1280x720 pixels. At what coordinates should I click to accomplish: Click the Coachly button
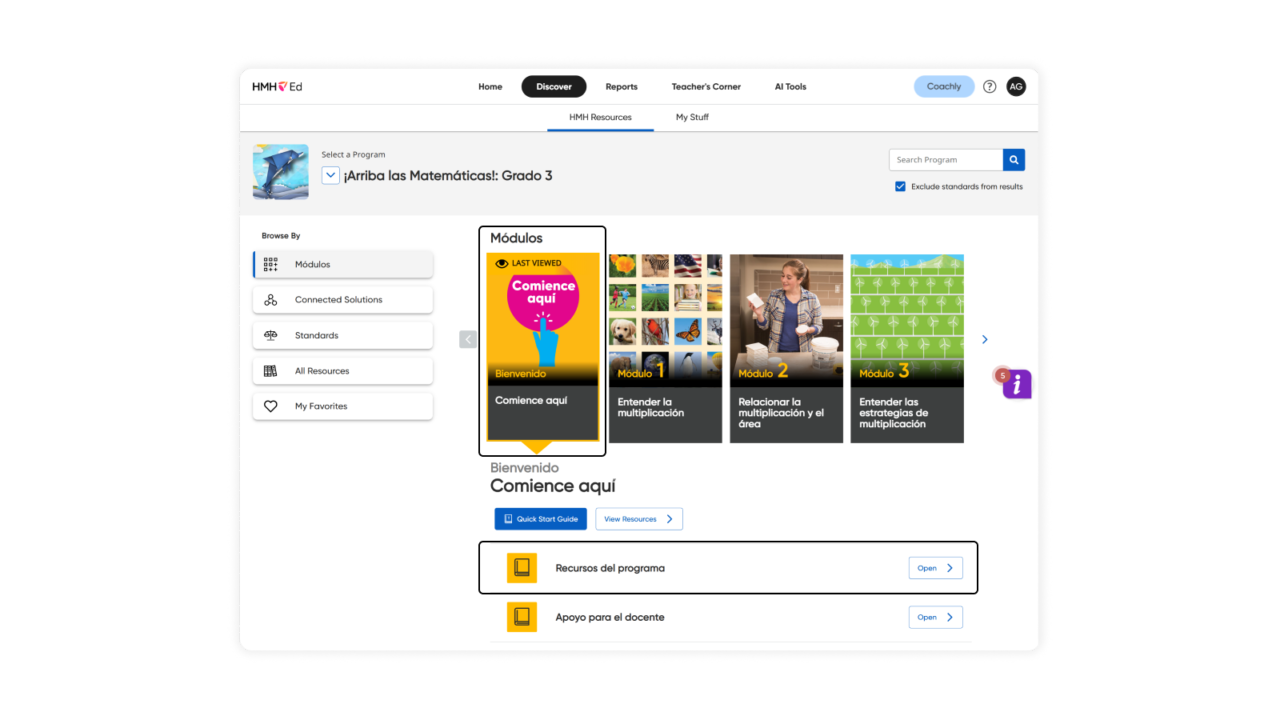[944, 87]
